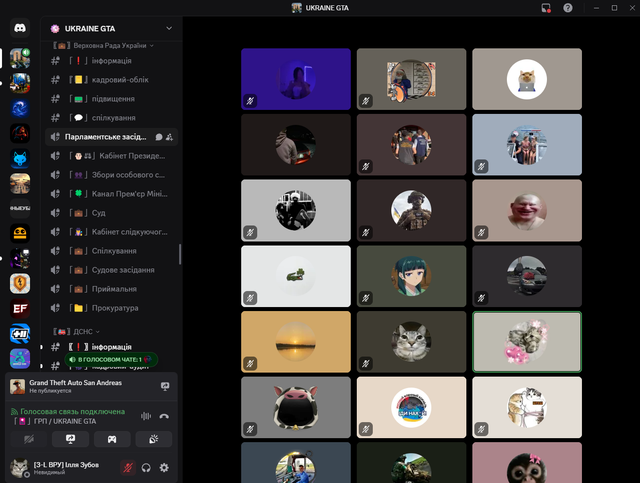This screenshot has height=483, width=640.
Task: Open the inbox icon in title bar
Action: 546,8
